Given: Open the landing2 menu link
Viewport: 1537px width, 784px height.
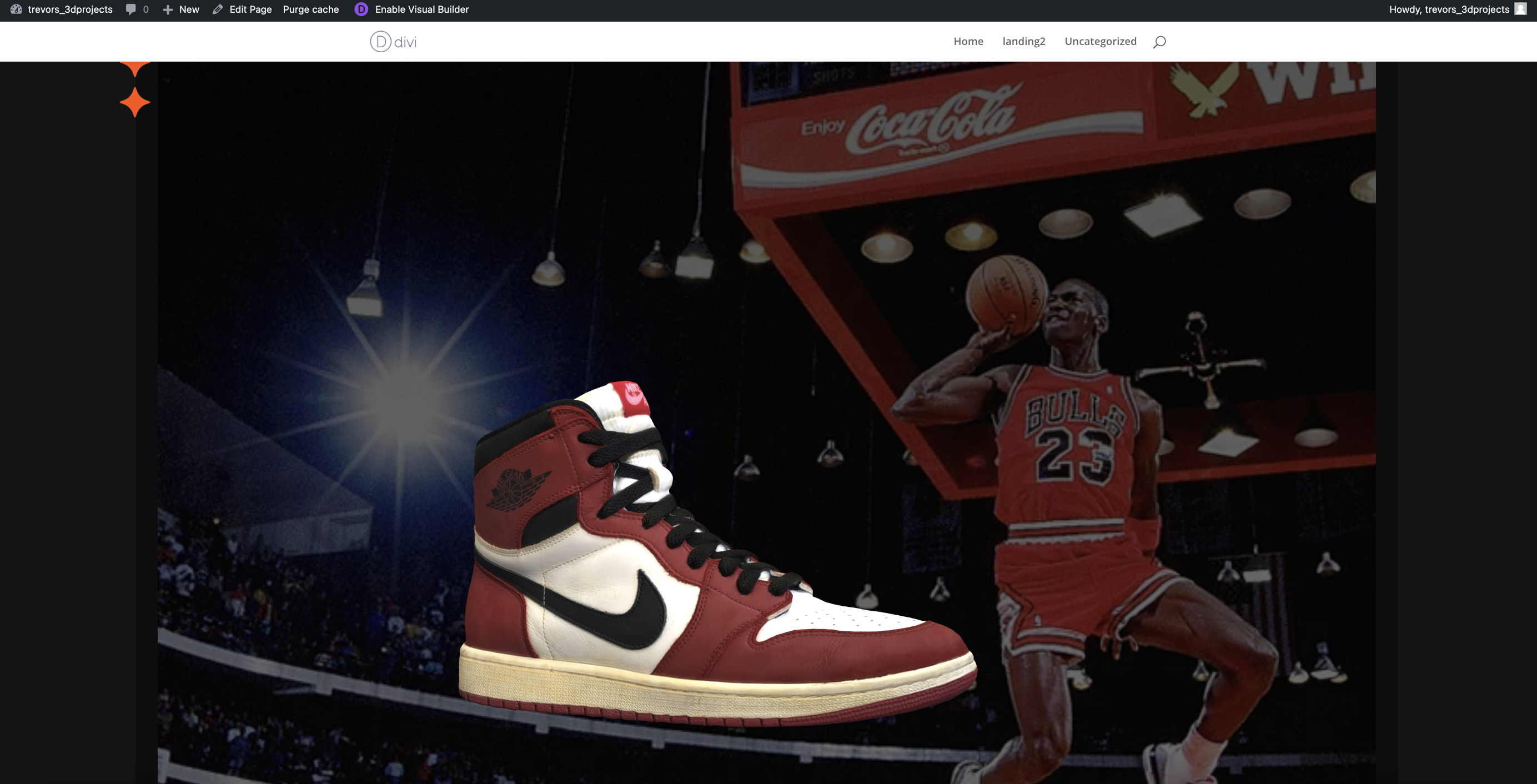Looking at the screenshot, I should pyautogui.click(x=1023, y=41).
